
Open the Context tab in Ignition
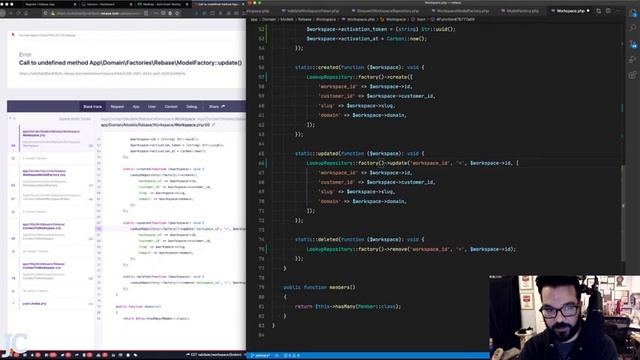pyautogui.click(x=171, y=107)
